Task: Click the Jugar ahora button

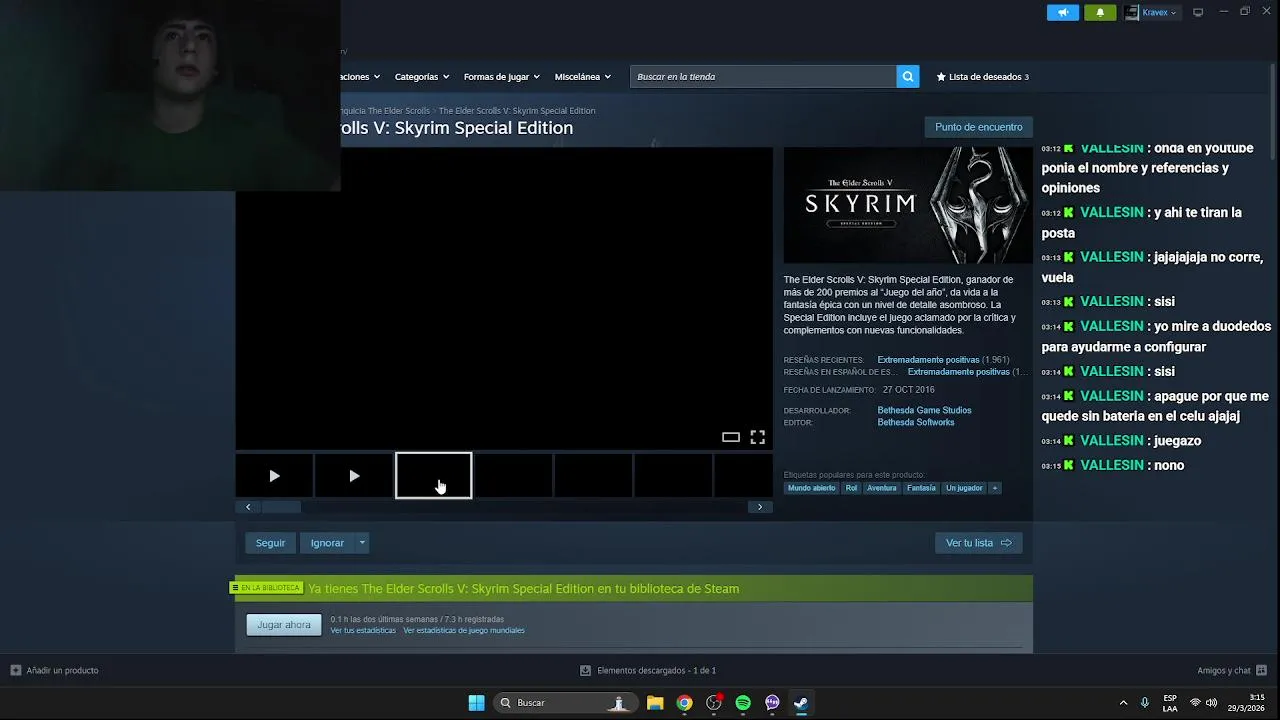Action: point(284,625)
